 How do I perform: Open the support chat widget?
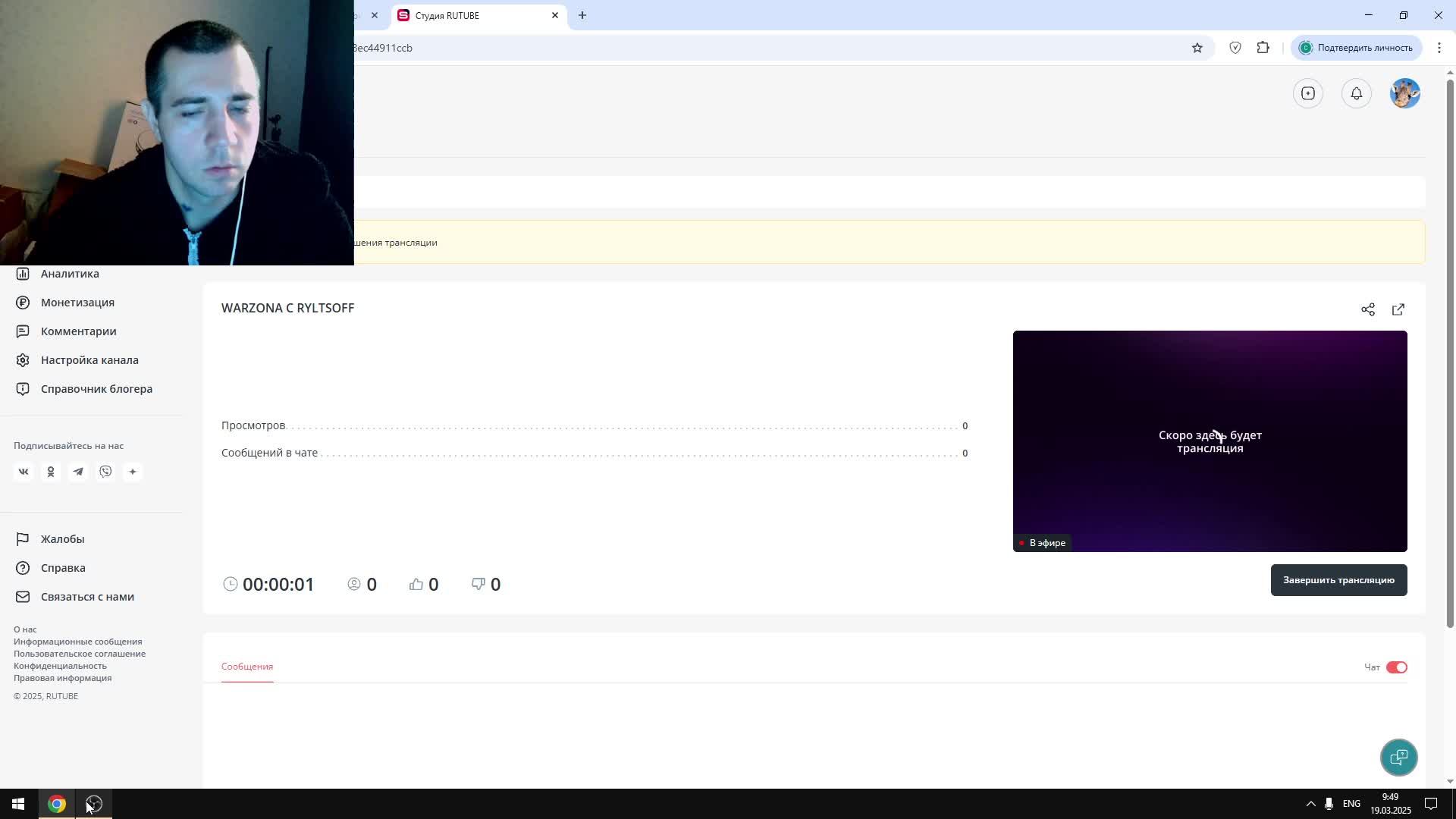pyautogui.click(x=1398, y=757)
